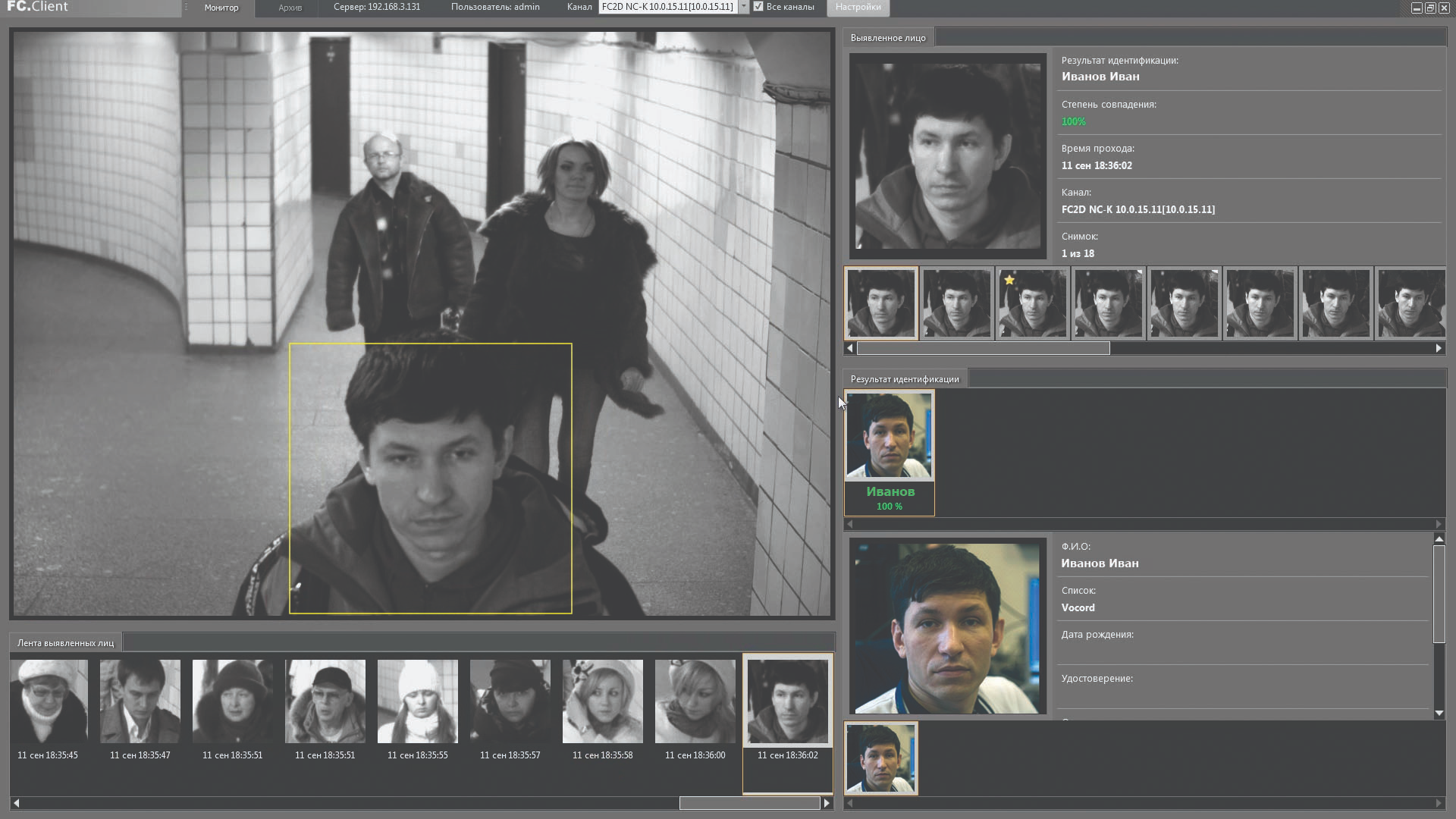Open the Настройки button
Image resolution: width=1456 pixels, height=819 pixels.
[858, 8]
